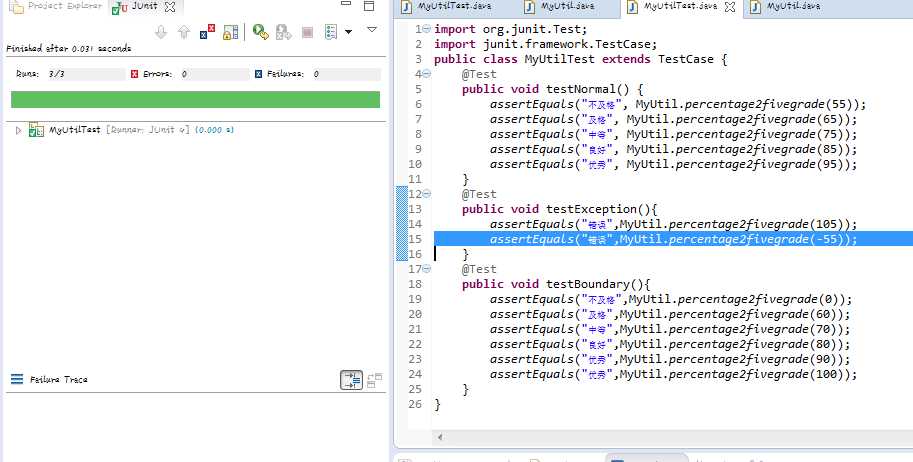Screen dimensions: 913x462
Task: Open the Test Run History icon
Action: coord(331,32)
